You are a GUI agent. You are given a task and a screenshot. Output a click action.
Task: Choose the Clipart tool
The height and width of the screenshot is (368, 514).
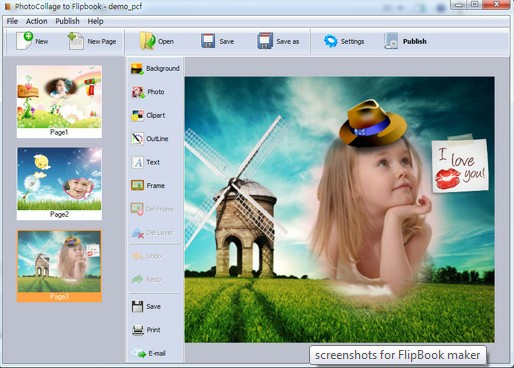(x=148, y=115)
